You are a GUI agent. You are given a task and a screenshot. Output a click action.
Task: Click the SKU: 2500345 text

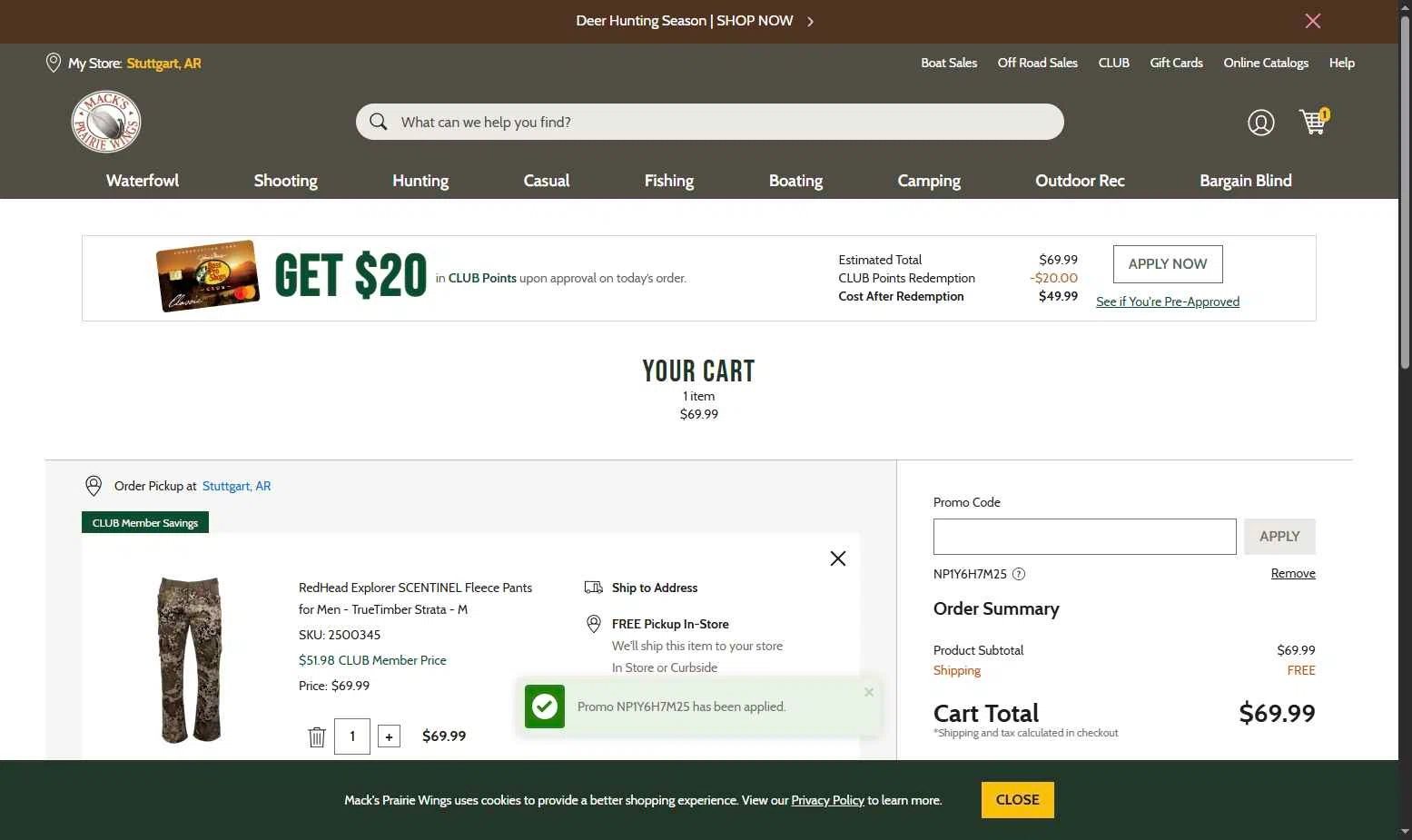(340, 635)
